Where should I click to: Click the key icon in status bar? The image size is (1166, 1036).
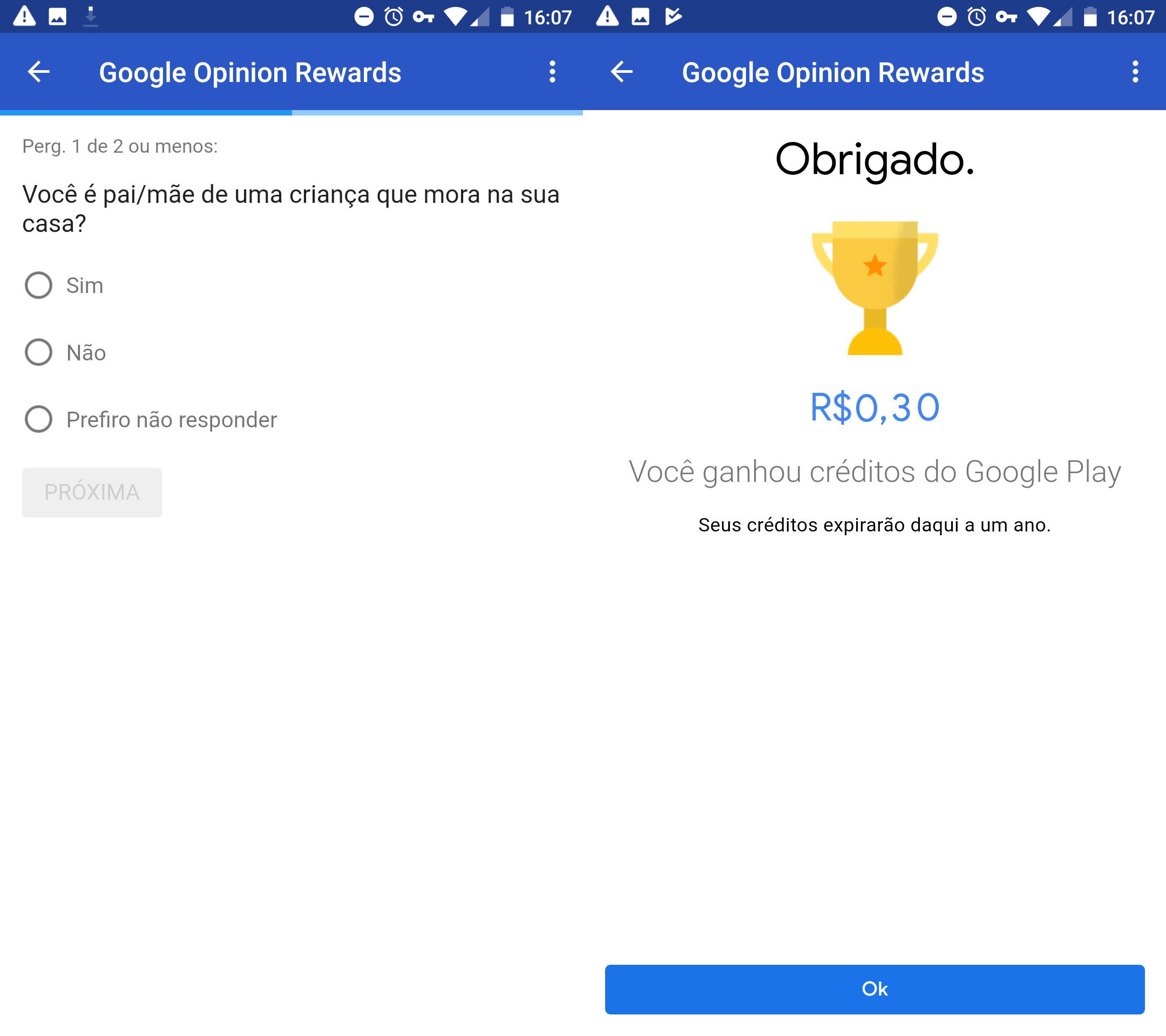click(x=421, y=14)
